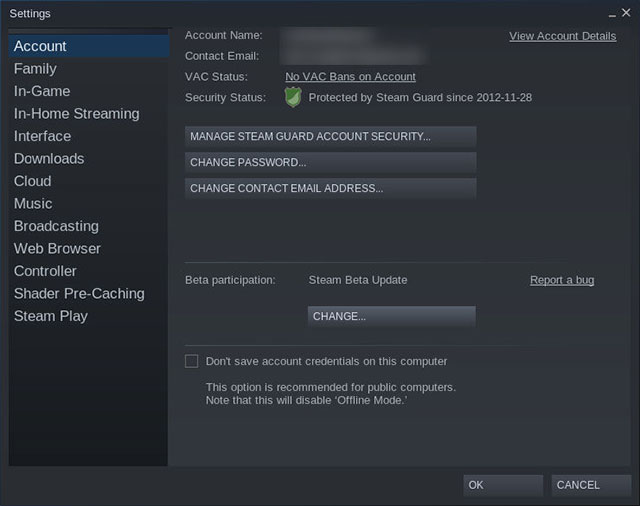Click Cancel to discard changes
This screenshot has height=506, width=640.
(591, 485)
